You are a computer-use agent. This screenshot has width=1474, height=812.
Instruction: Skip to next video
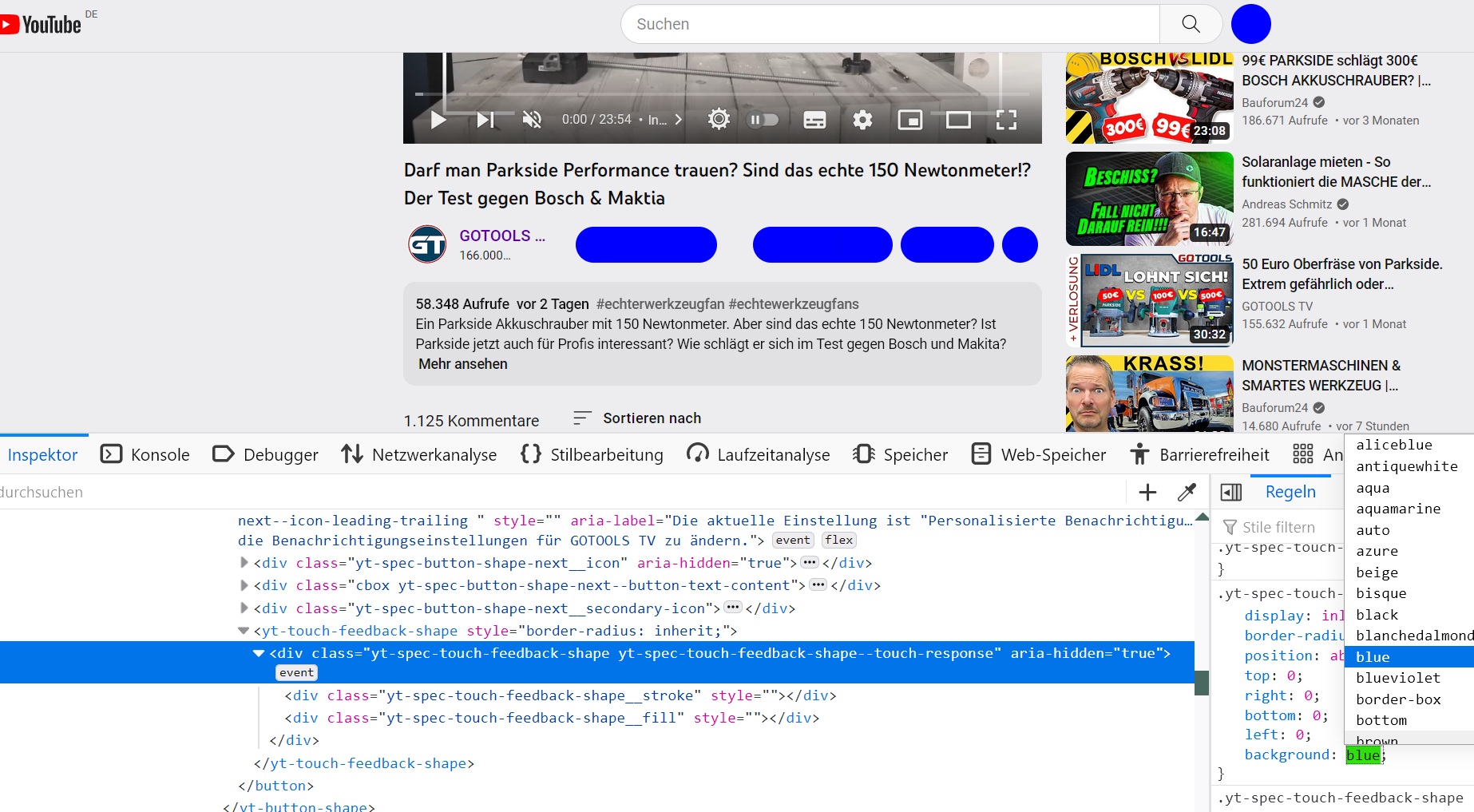[x=485, y=120]
